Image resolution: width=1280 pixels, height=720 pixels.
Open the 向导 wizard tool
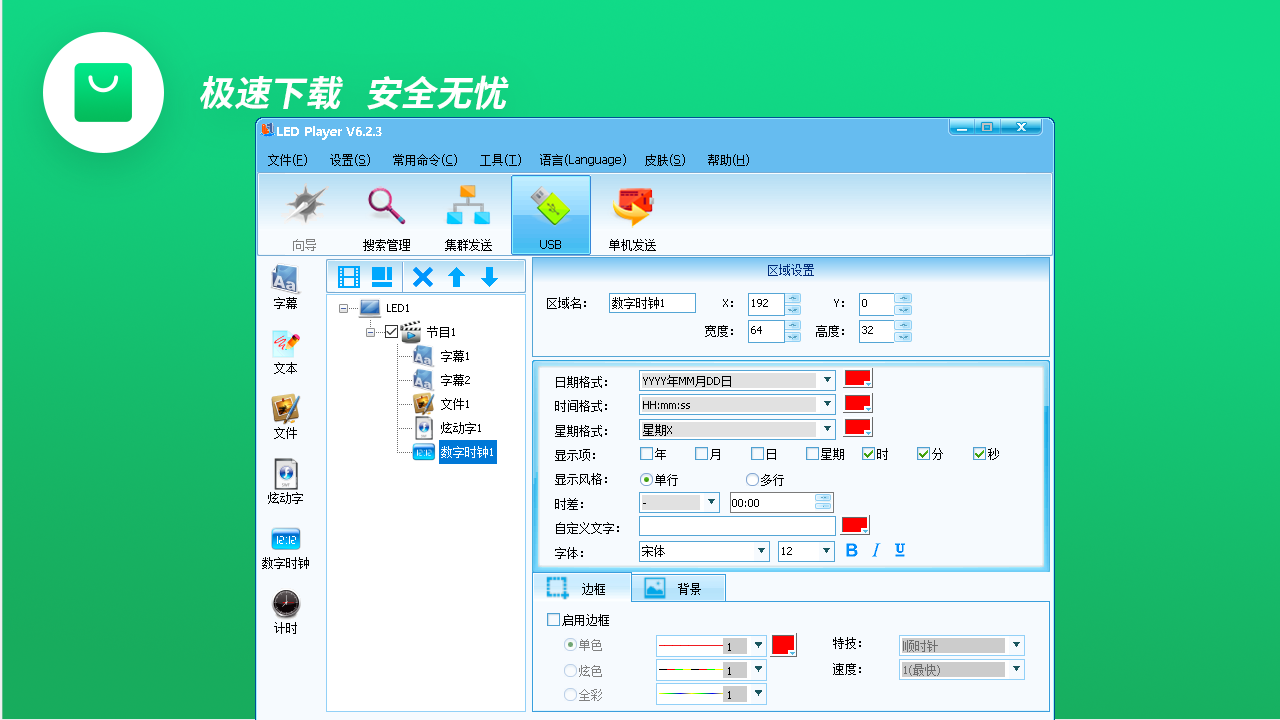tap(304, 213)
